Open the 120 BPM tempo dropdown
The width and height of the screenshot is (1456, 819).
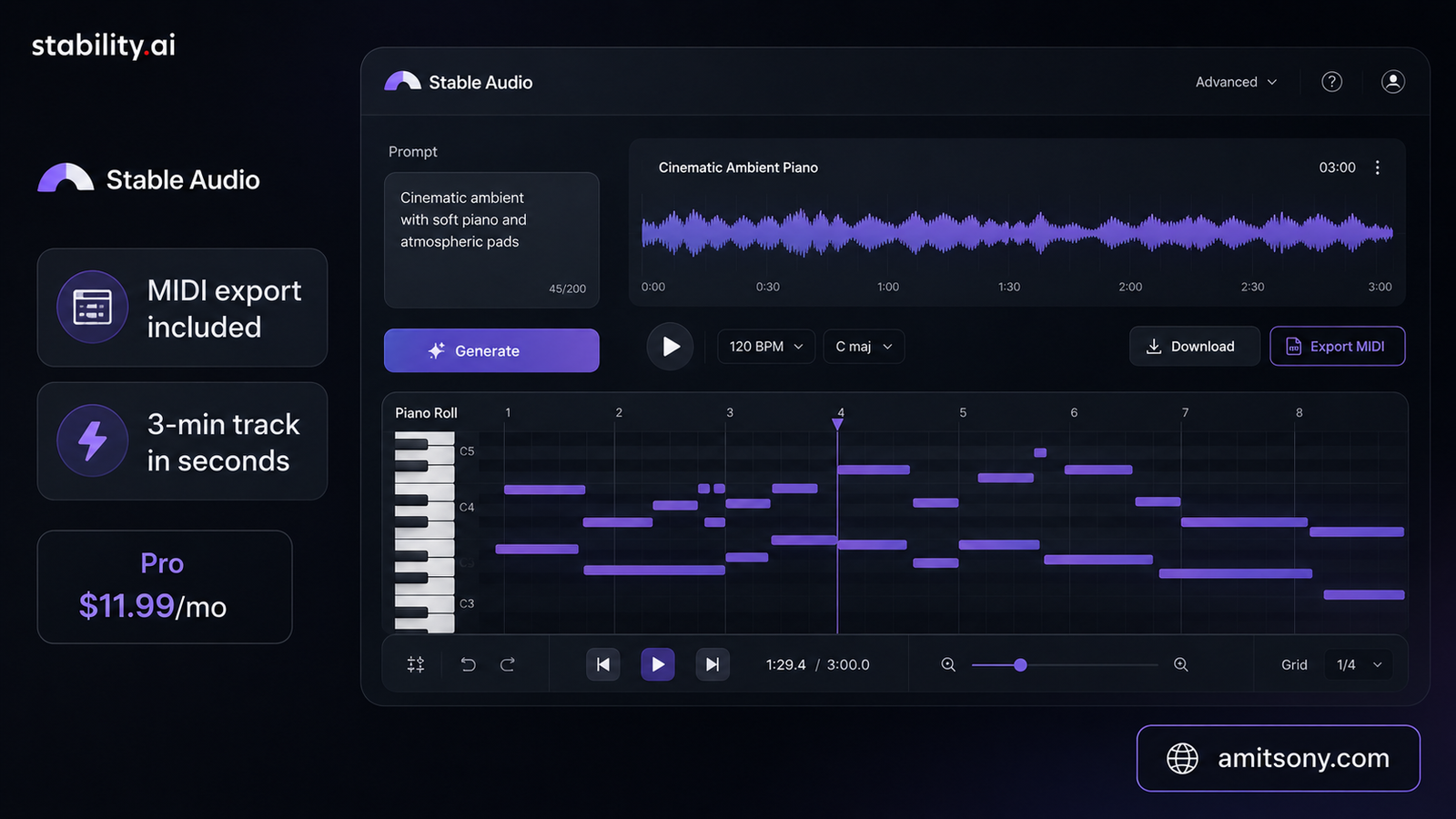766,347
